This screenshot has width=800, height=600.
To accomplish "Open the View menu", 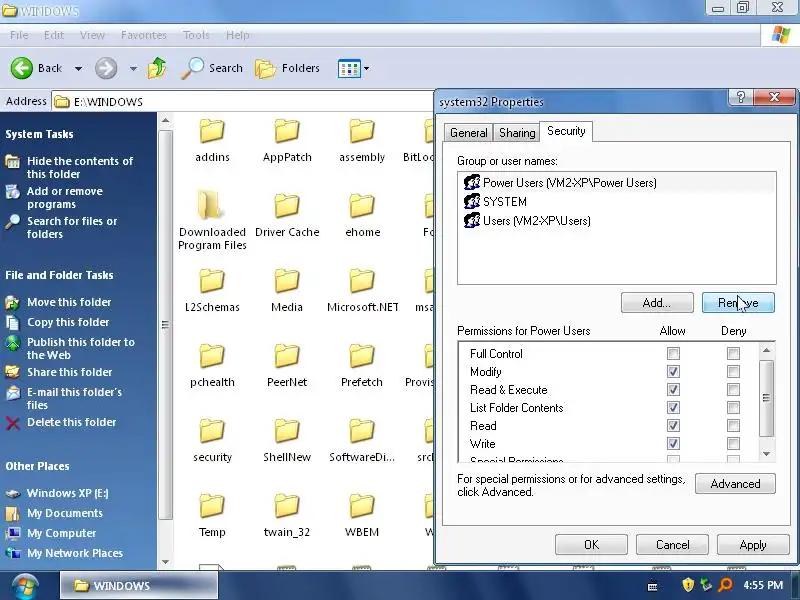I will click(92, 35).
